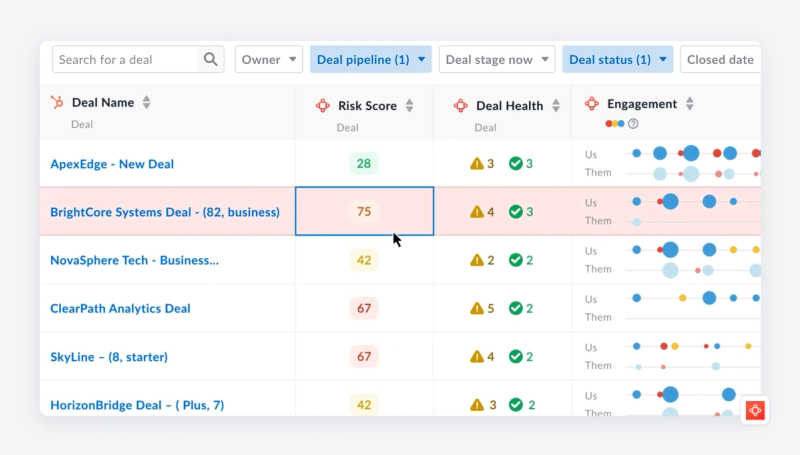The image size is (800, 455).
Task: Sort by Engagement column arrows
Action: (x=690, y=104)
